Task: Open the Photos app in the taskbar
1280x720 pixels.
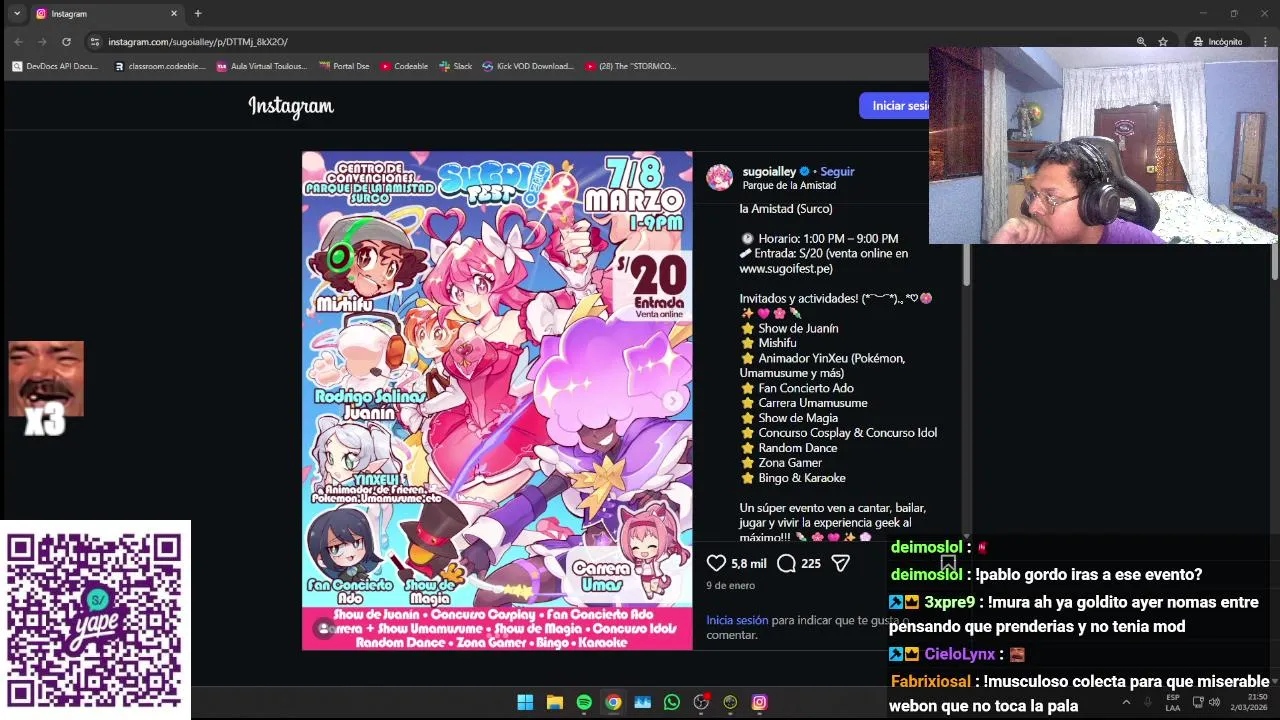Action: point(642,702)
